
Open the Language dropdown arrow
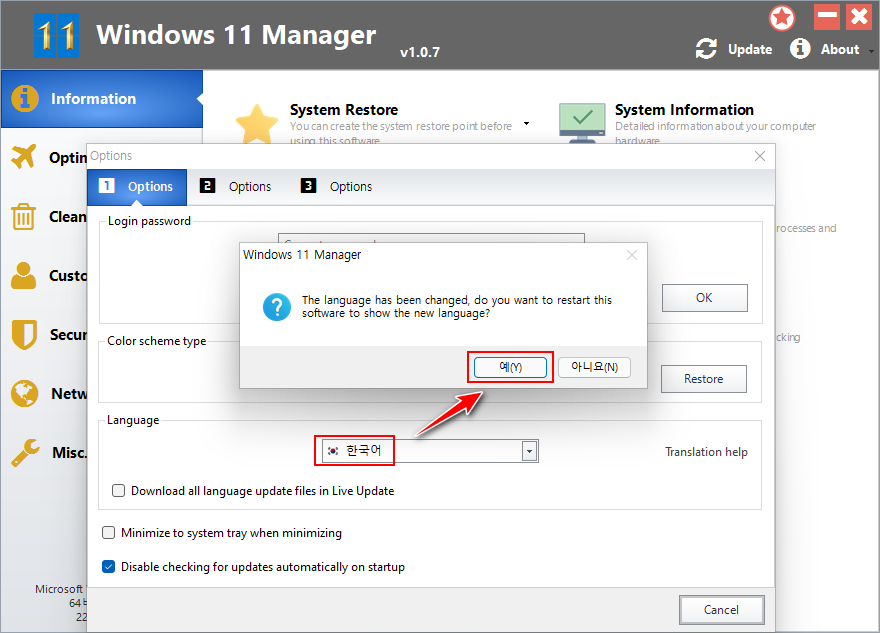click(529, 451)
